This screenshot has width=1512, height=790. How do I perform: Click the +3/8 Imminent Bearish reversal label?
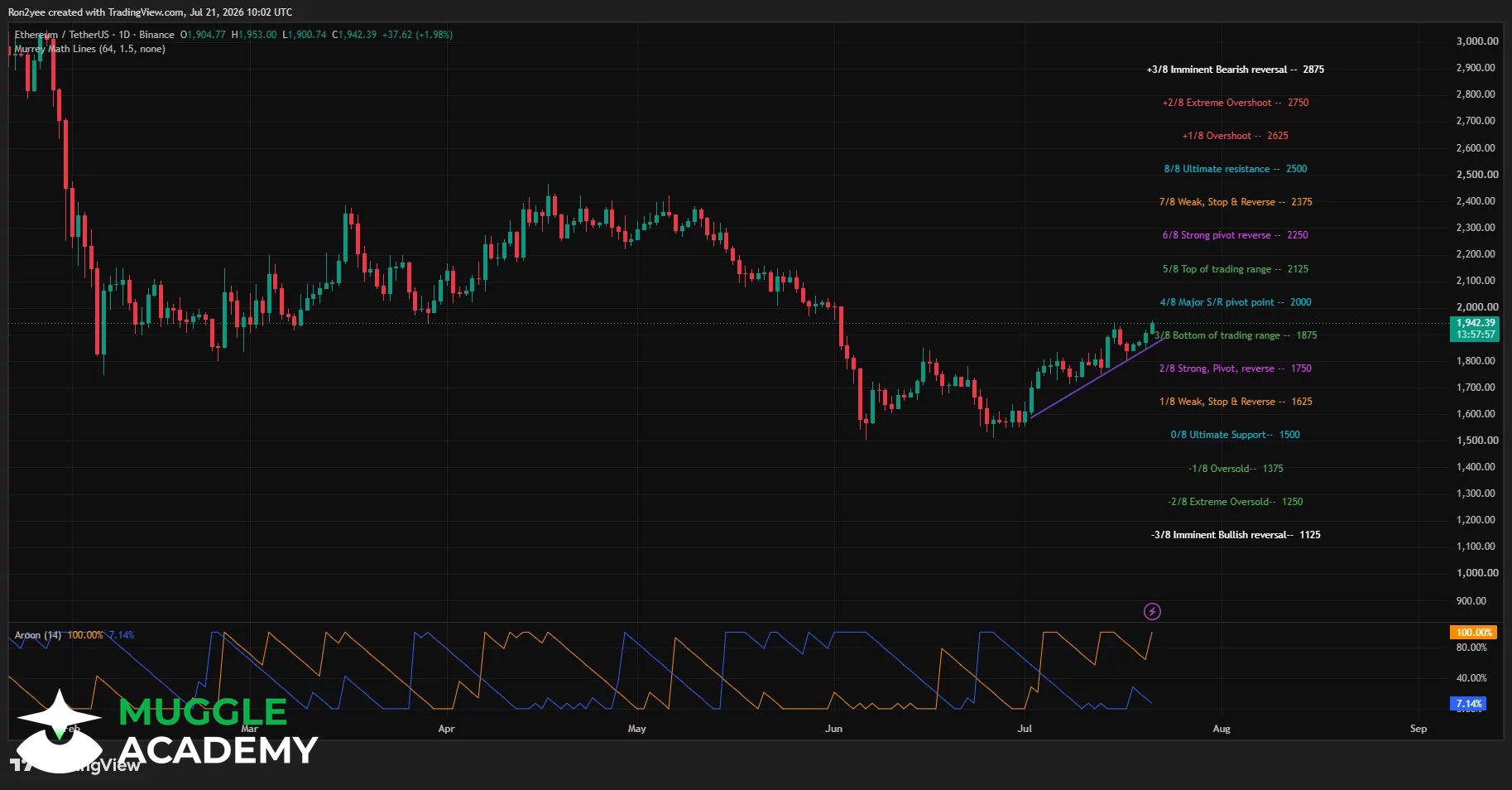pyautogui.click(x=1236, y=70)
